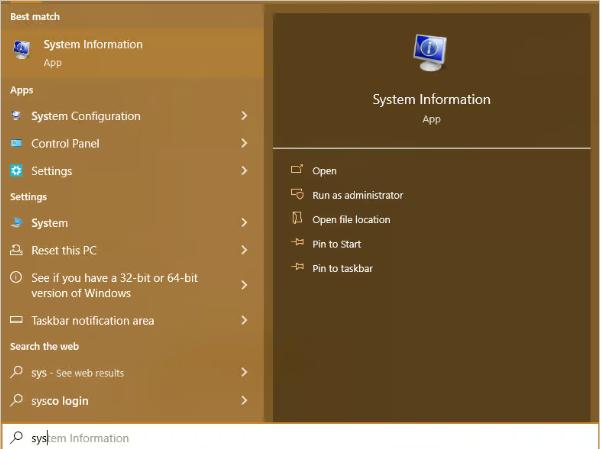Open the Reset this PC setting
601x449 pixels.
click(x=133, y=250)
